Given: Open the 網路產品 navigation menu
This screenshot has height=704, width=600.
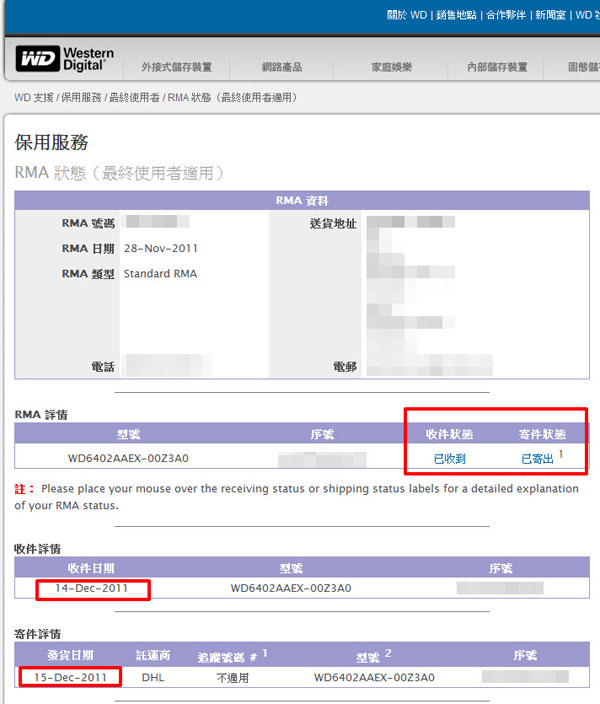Looking at the screenshot, I should [x=282, y=67].
